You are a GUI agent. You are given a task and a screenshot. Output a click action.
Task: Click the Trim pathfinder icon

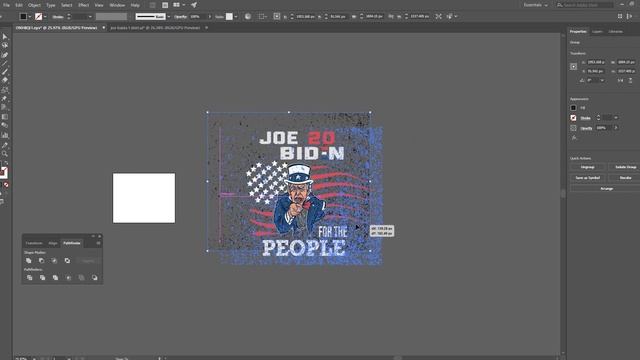(x=42, y=278)
